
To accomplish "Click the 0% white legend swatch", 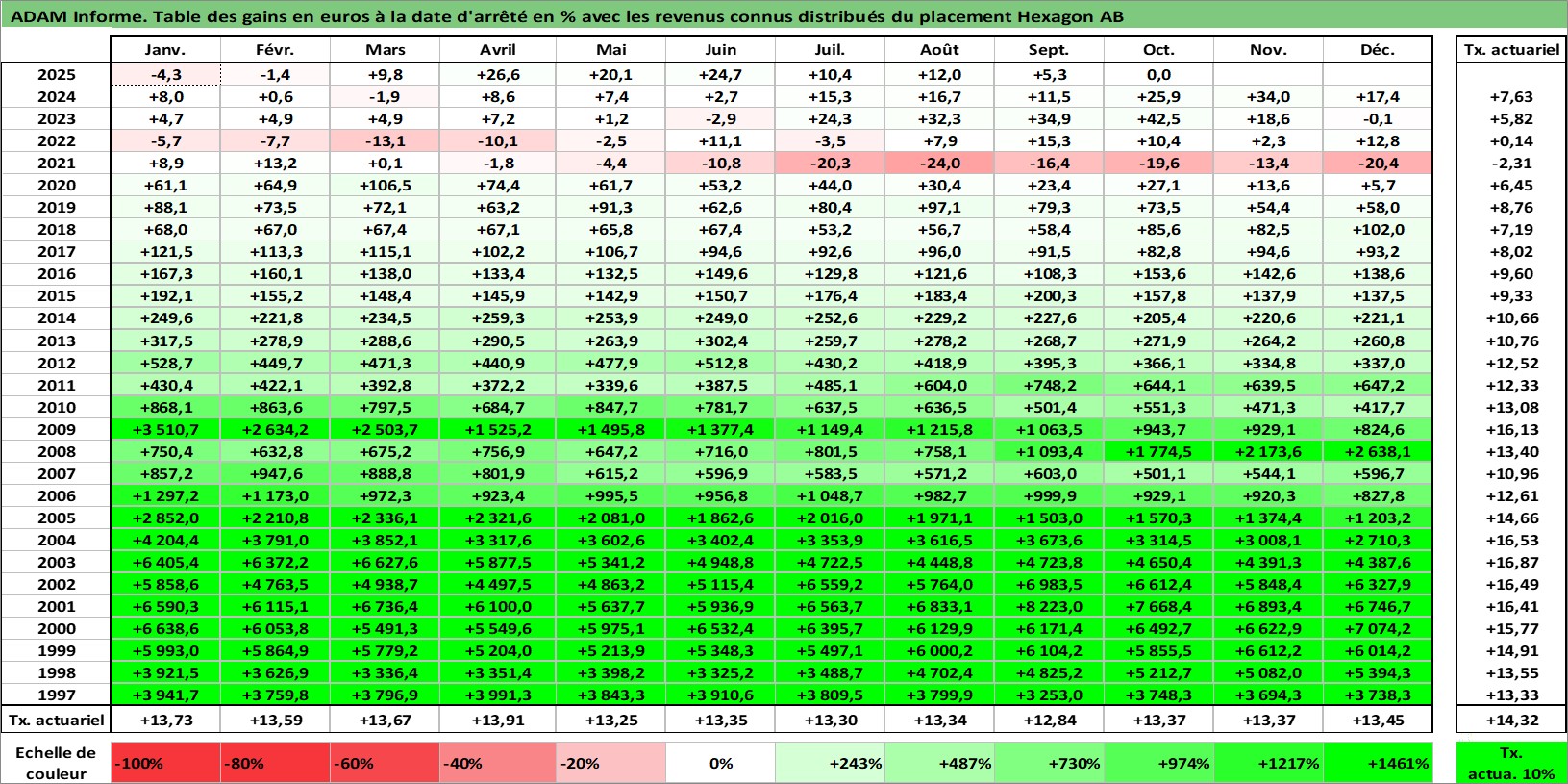I will click(x=721, y=763).
